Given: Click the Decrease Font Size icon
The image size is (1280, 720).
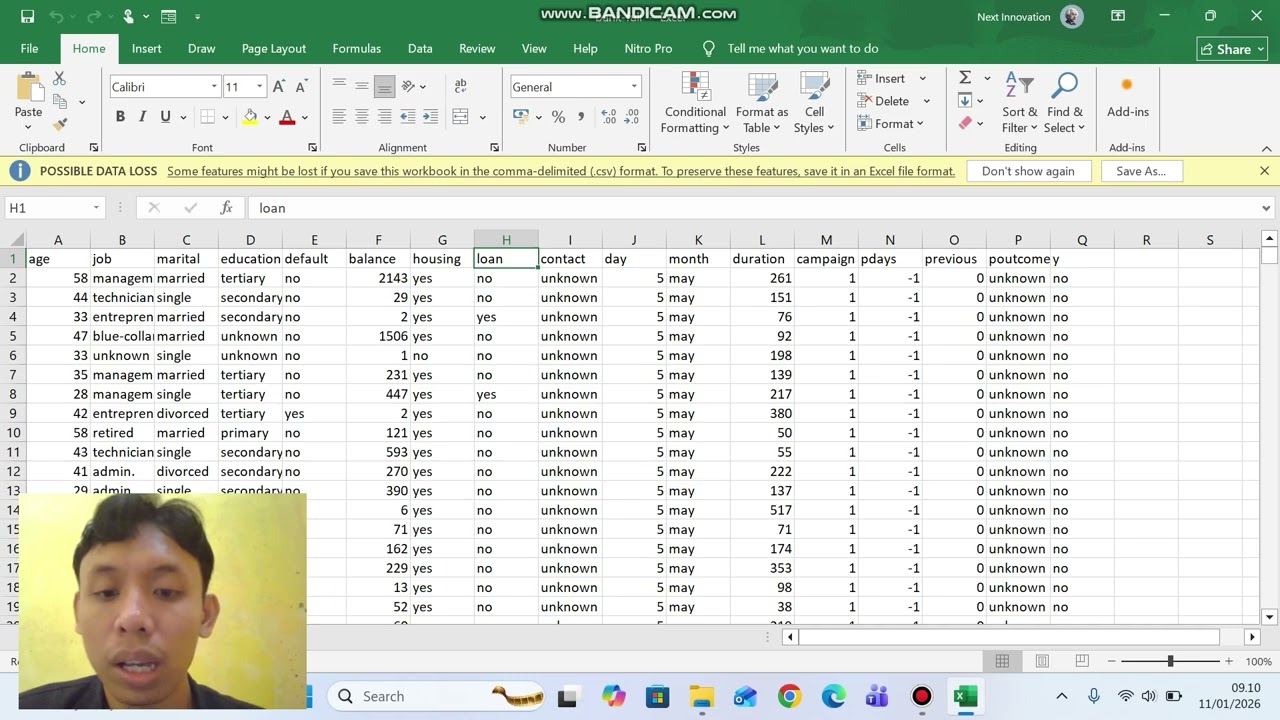Looking at the screenshot, I should point(300,87).
